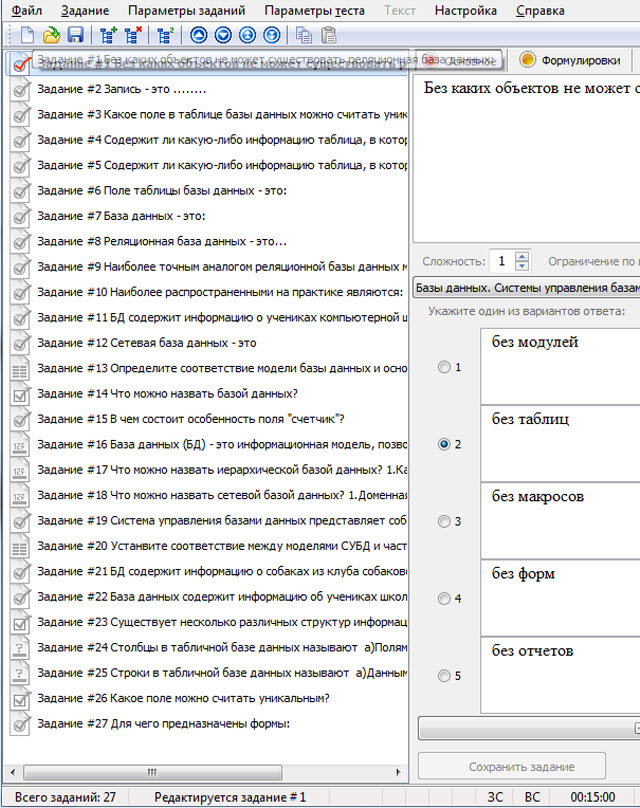Open the Параметры теста menu
This screenshot has width=640, height=808.
pos(315,11)
